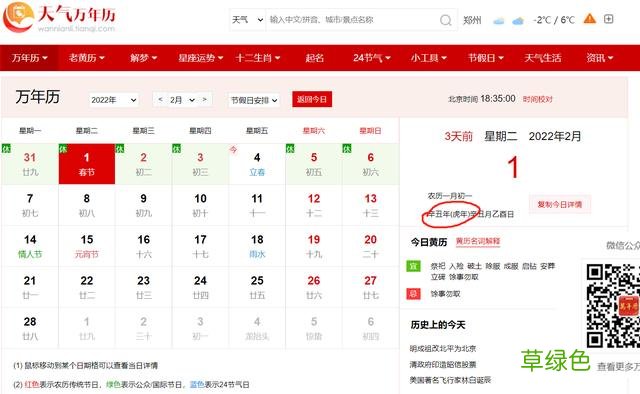Screen dimensions: 640x394
Task: Open the 天气生活 navigation item
Action: 542,58
